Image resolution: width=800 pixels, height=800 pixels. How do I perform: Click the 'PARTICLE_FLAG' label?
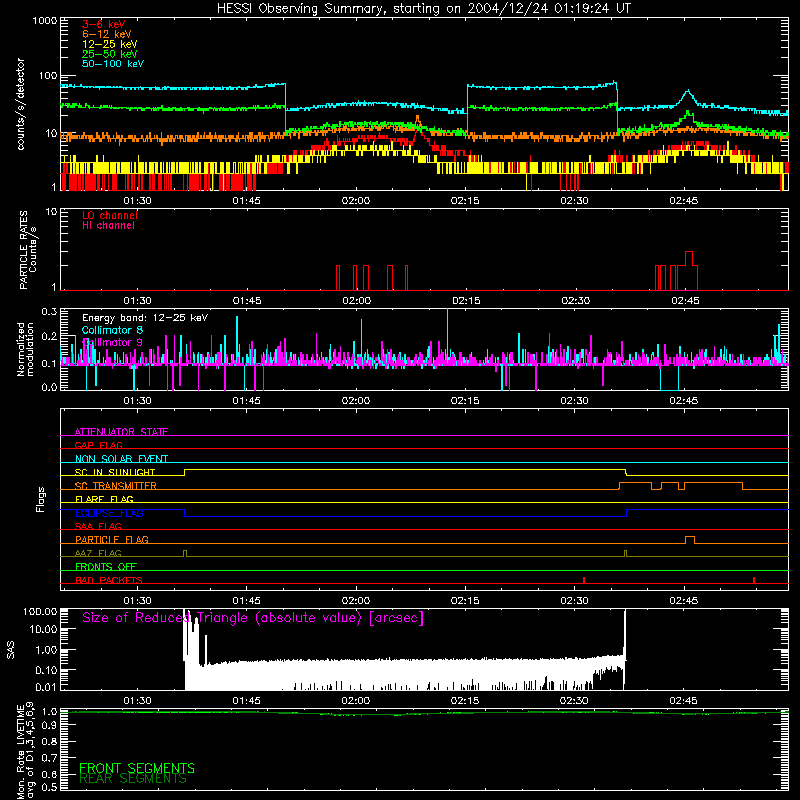coord(112,539)
